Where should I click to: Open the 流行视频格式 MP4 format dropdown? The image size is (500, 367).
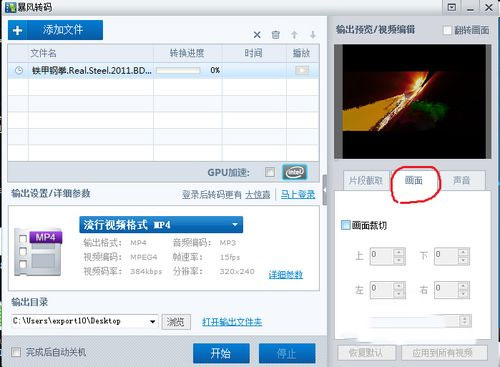[161, 225]
